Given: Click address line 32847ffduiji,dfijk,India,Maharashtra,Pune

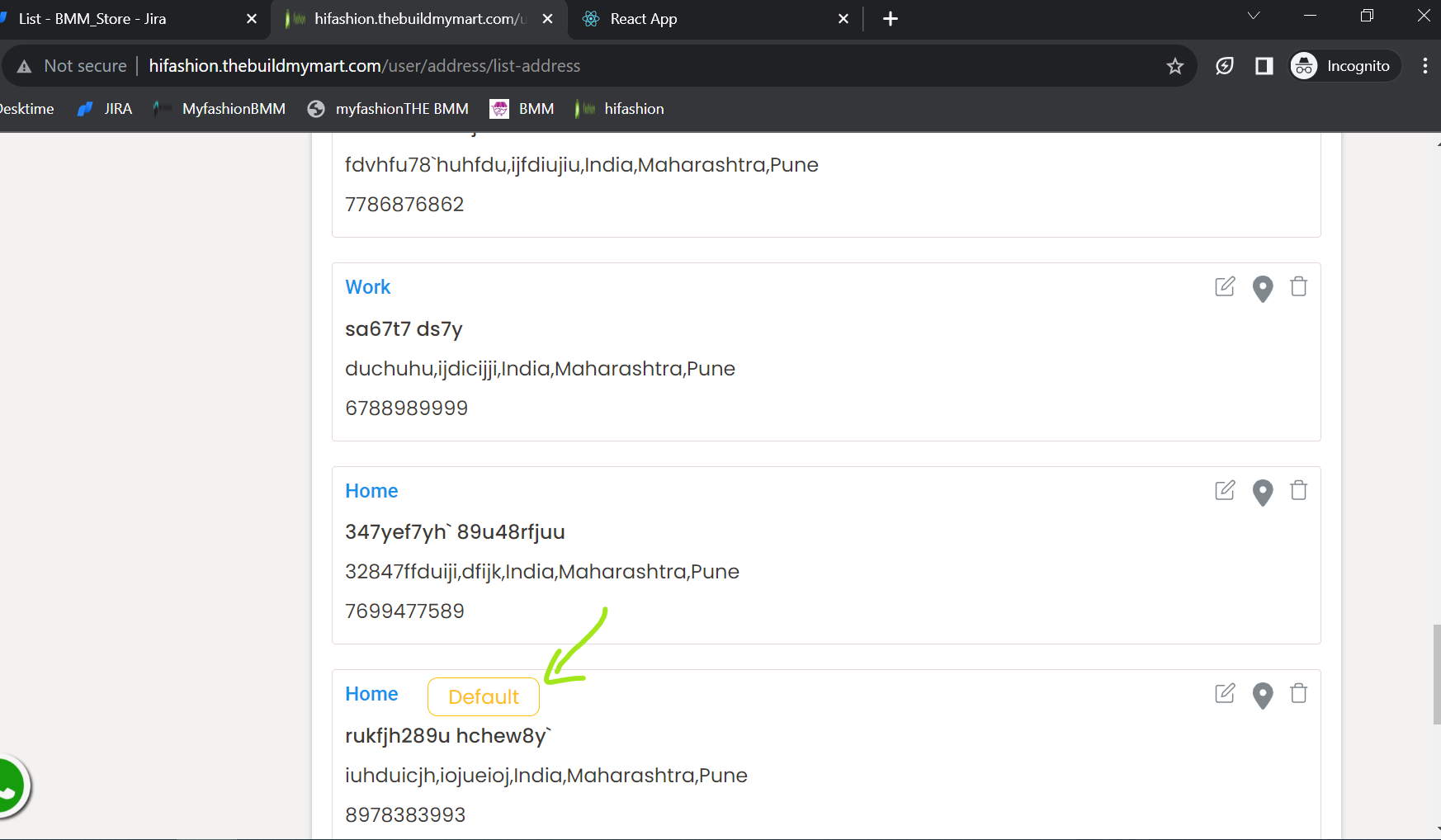Looking at the screenshot, I should (542, 572).
